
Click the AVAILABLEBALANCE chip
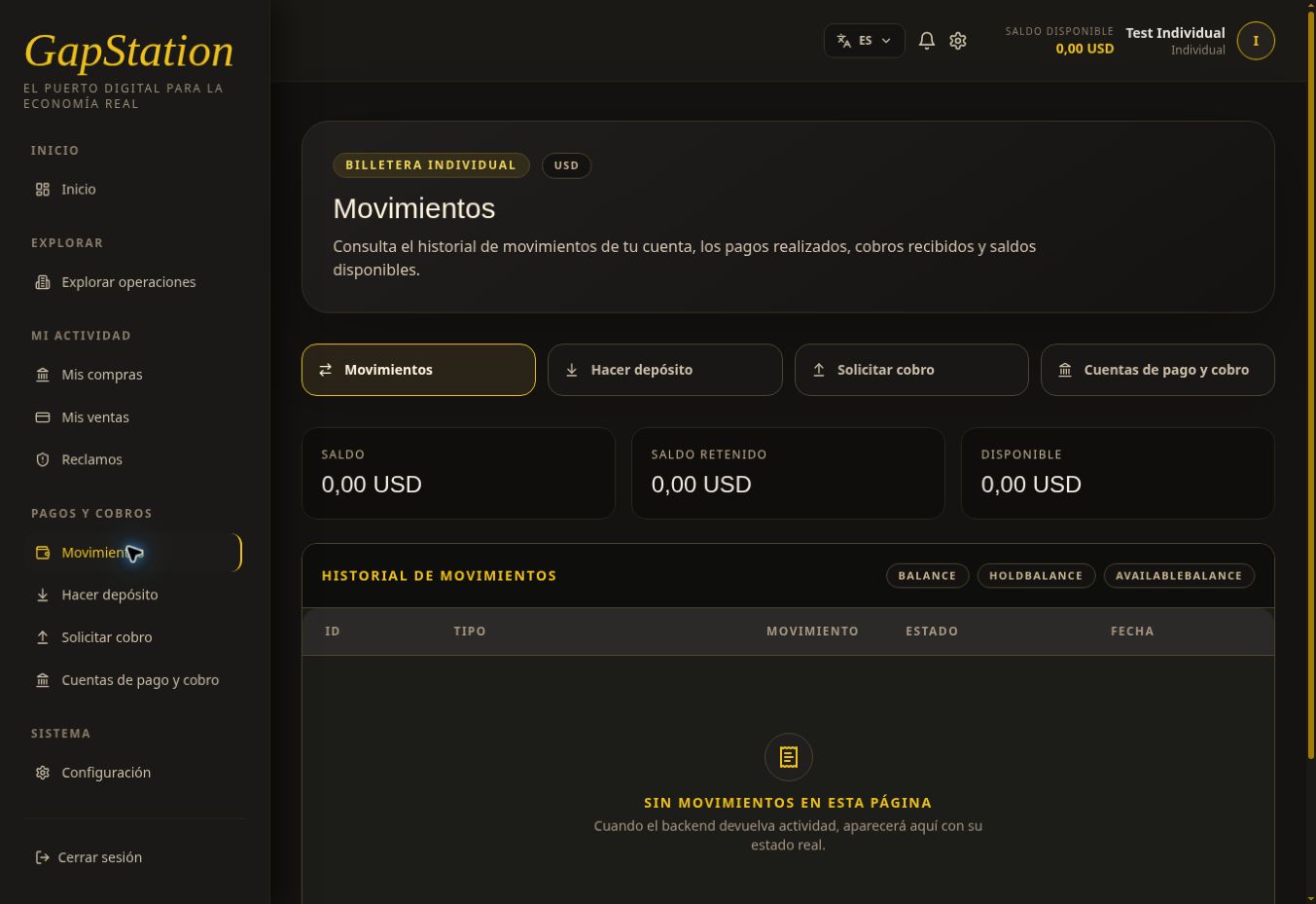coord(1179,576)
